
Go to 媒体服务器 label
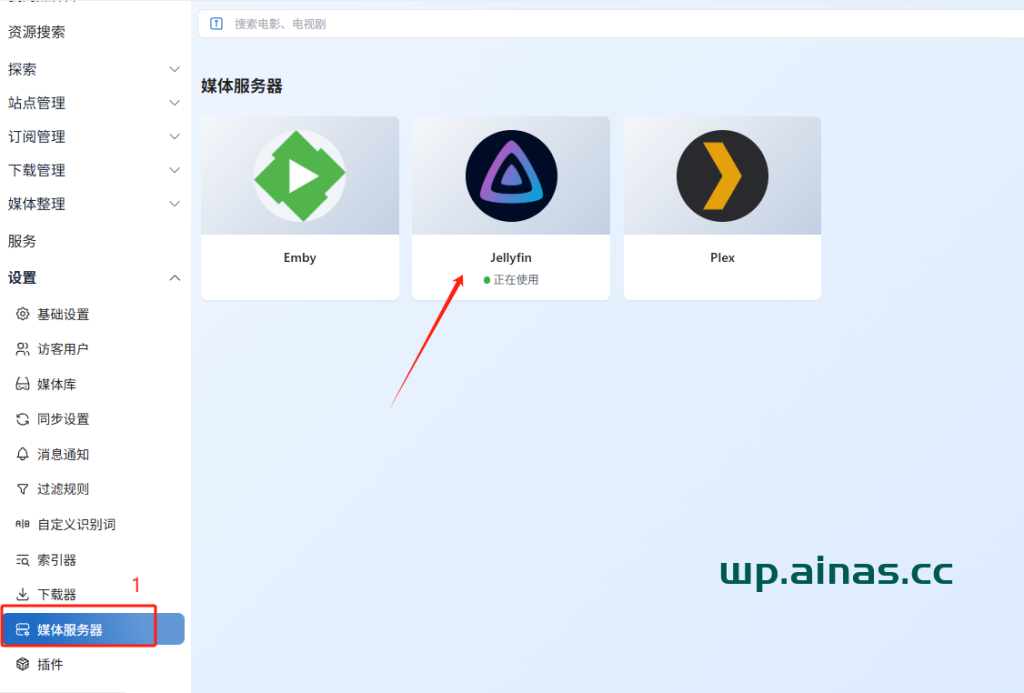tap(70, 630)
